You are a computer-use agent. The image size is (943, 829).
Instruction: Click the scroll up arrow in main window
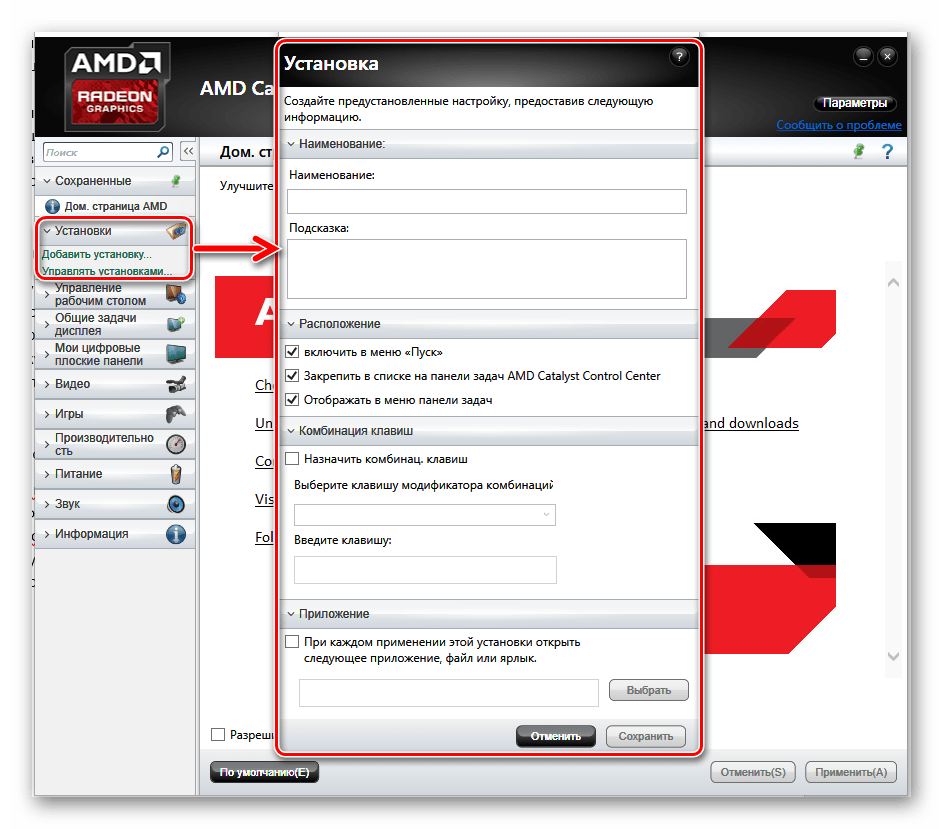pos(894,282)
